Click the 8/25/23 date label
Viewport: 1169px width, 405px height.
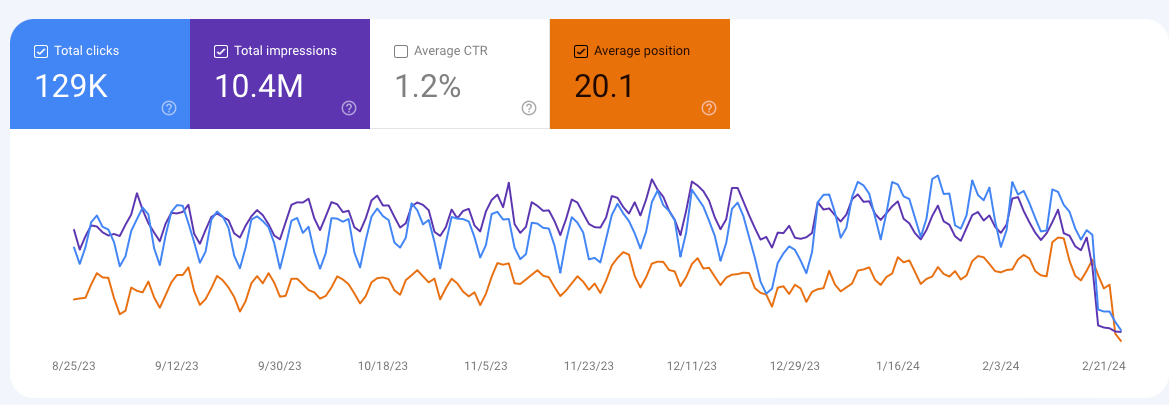tap(74, 366)
